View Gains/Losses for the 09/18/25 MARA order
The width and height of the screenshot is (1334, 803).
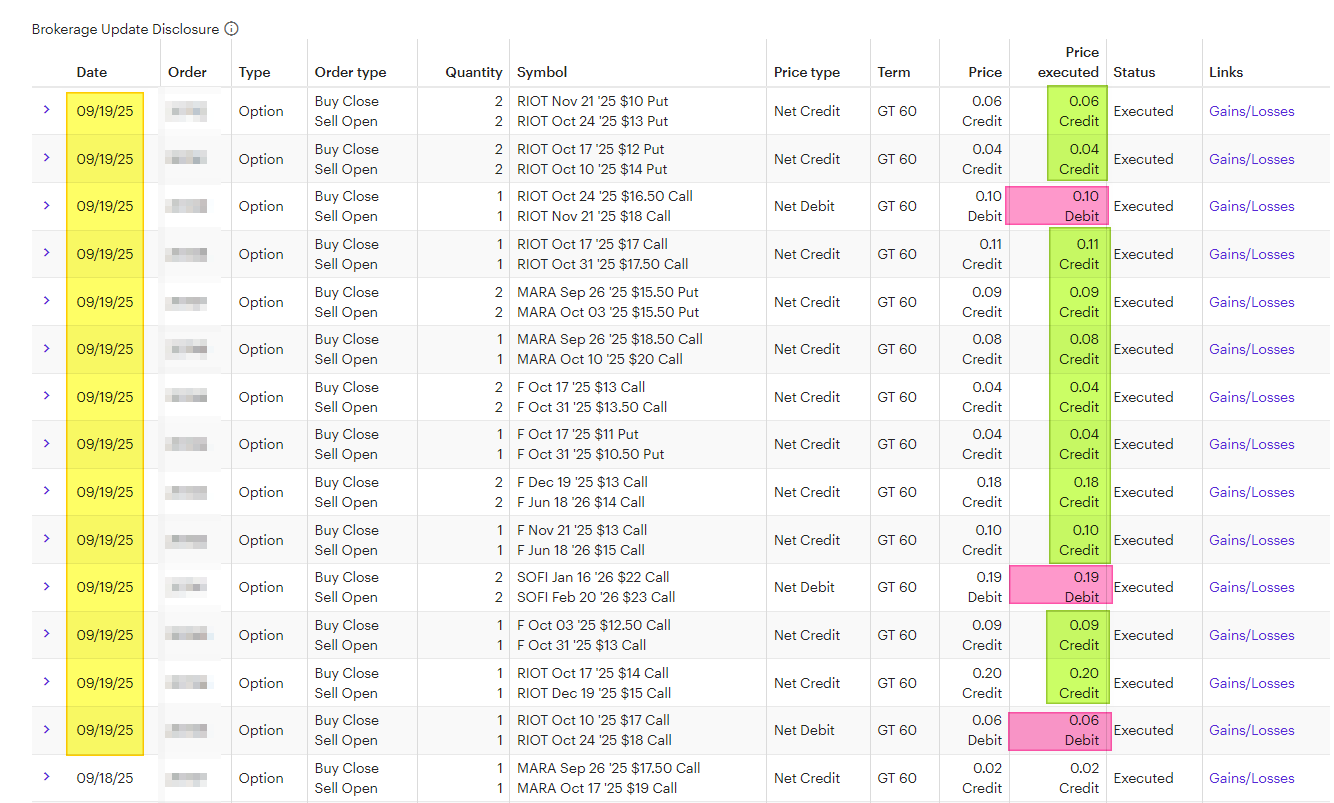pos(1251,778)
